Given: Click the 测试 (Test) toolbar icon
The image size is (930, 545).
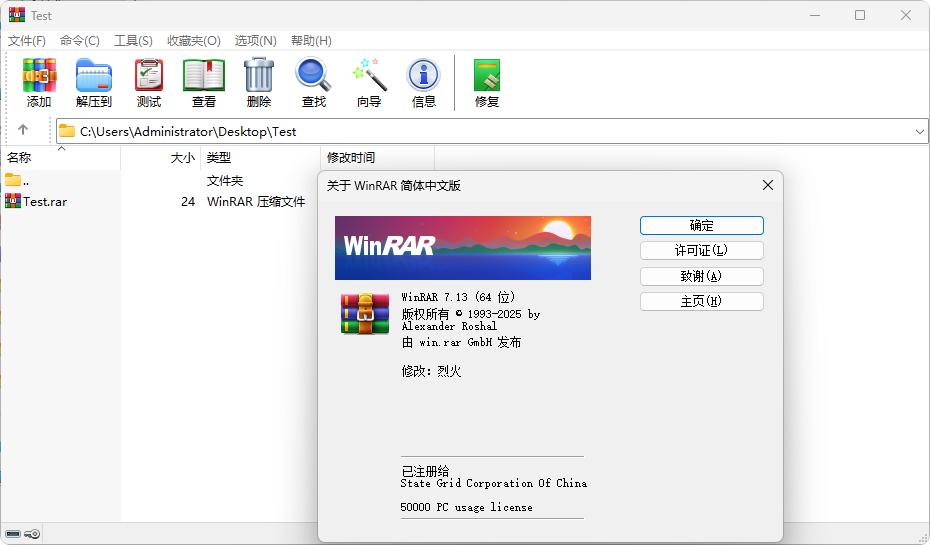Looking at the screenshot, I should [149, 75].
